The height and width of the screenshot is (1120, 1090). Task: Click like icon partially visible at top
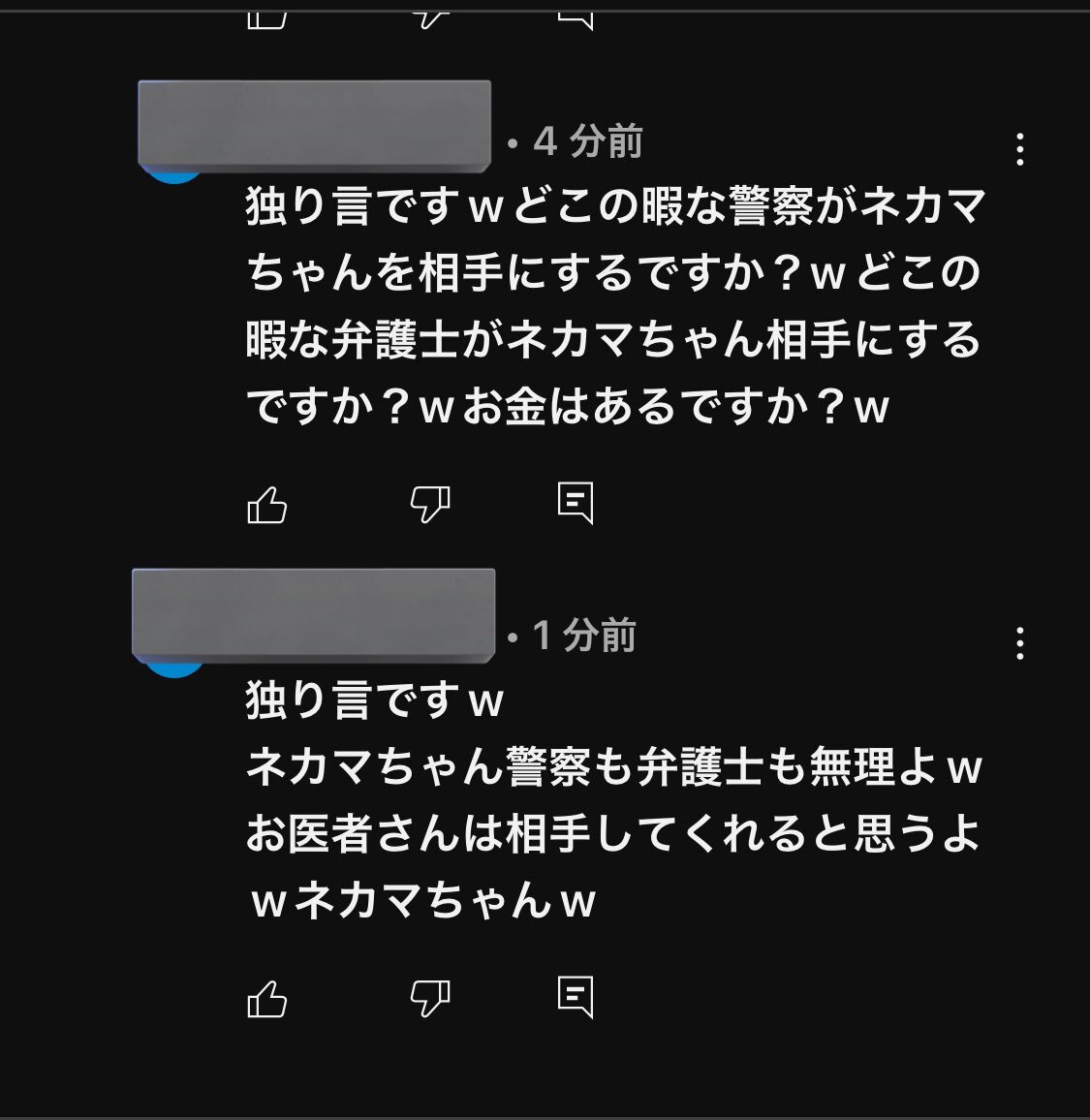coord(267,19)
